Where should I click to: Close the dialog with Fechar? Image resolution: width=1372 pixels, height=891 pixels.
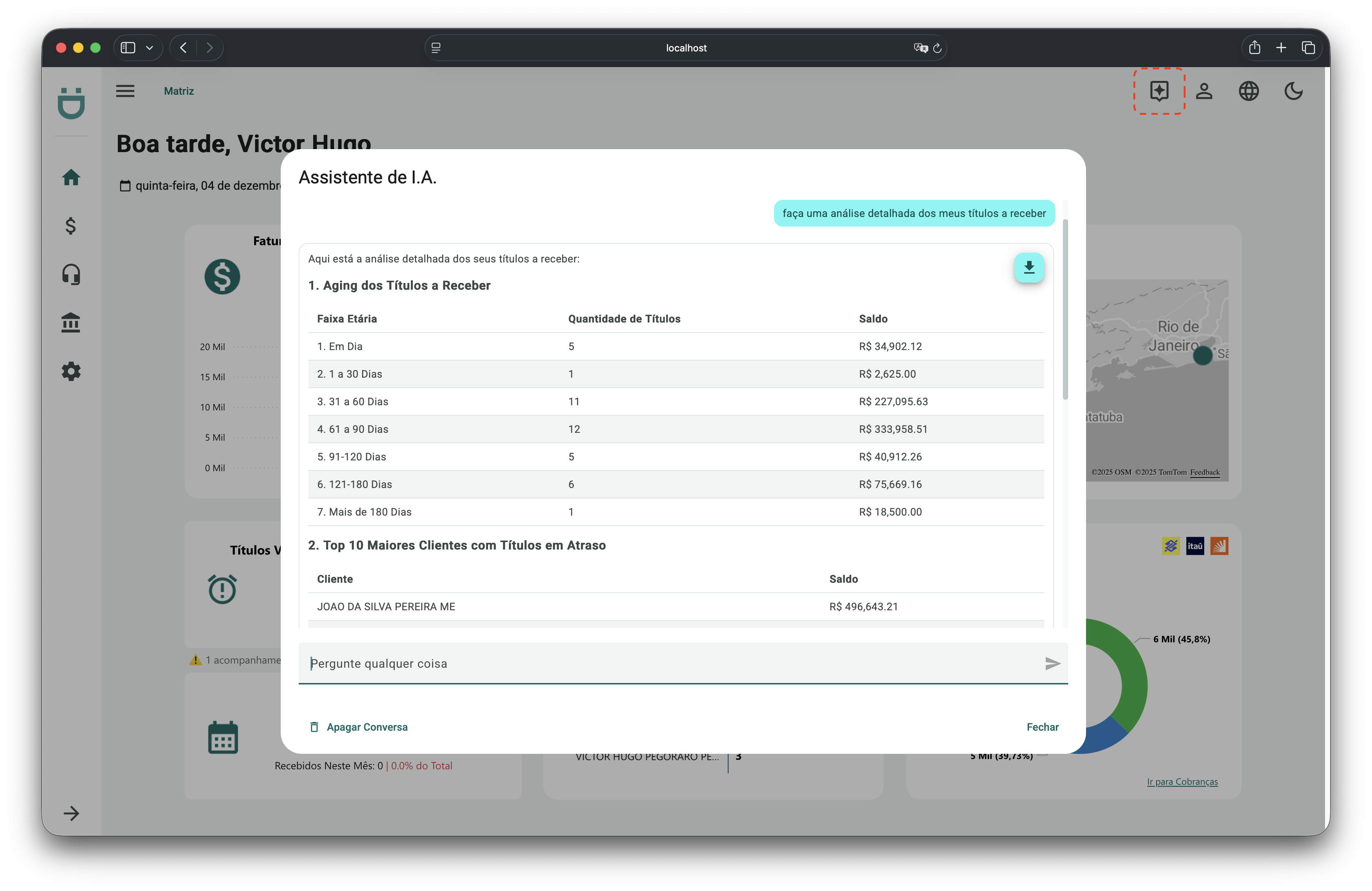pos(1042,727)
